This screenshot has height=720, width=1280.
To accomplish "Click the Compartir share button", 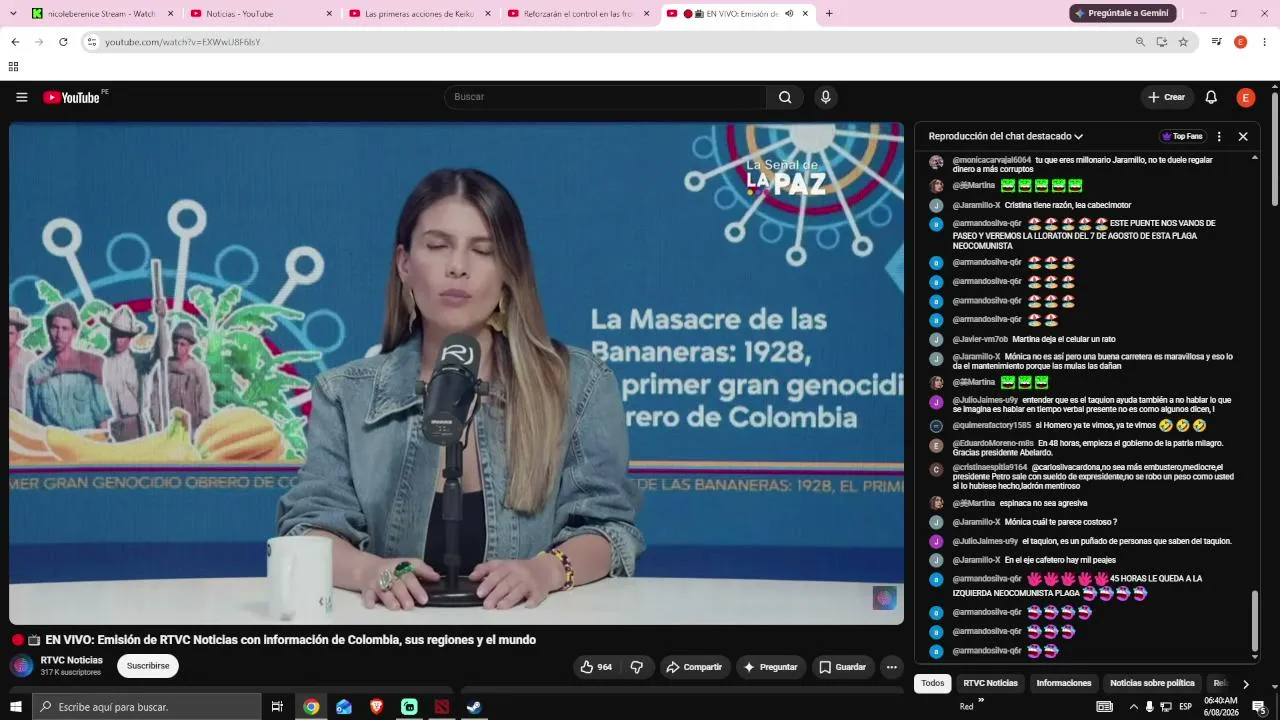I will [x=694, y=667].
